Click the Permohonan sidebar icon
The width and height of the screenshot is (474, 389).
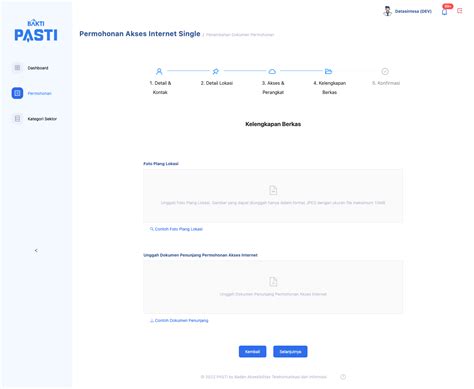pyautogui.click(x=17, y=93)
